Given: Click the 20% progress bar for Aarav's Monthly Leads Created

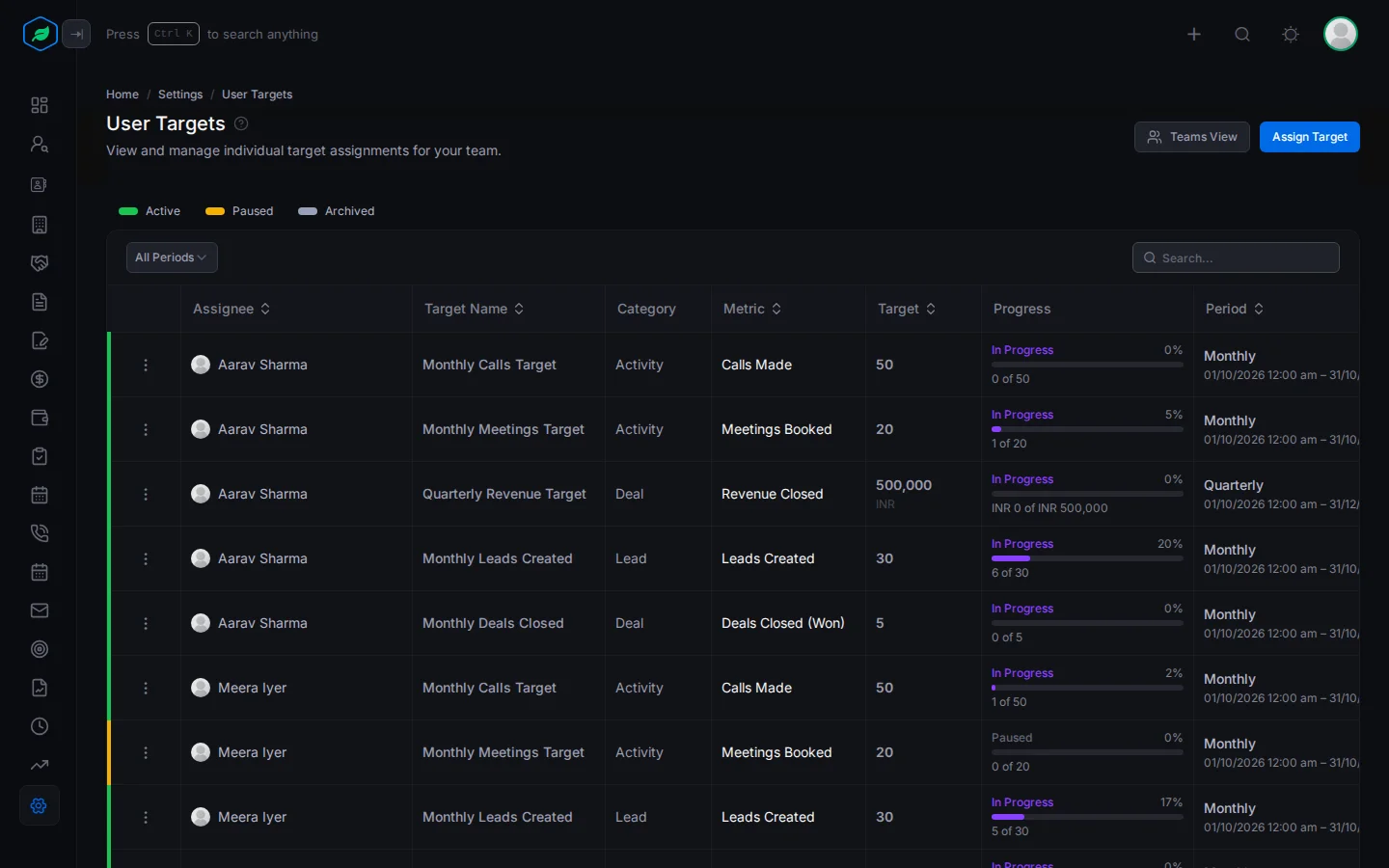Looking at the screenshot, I should point(1087,558).
